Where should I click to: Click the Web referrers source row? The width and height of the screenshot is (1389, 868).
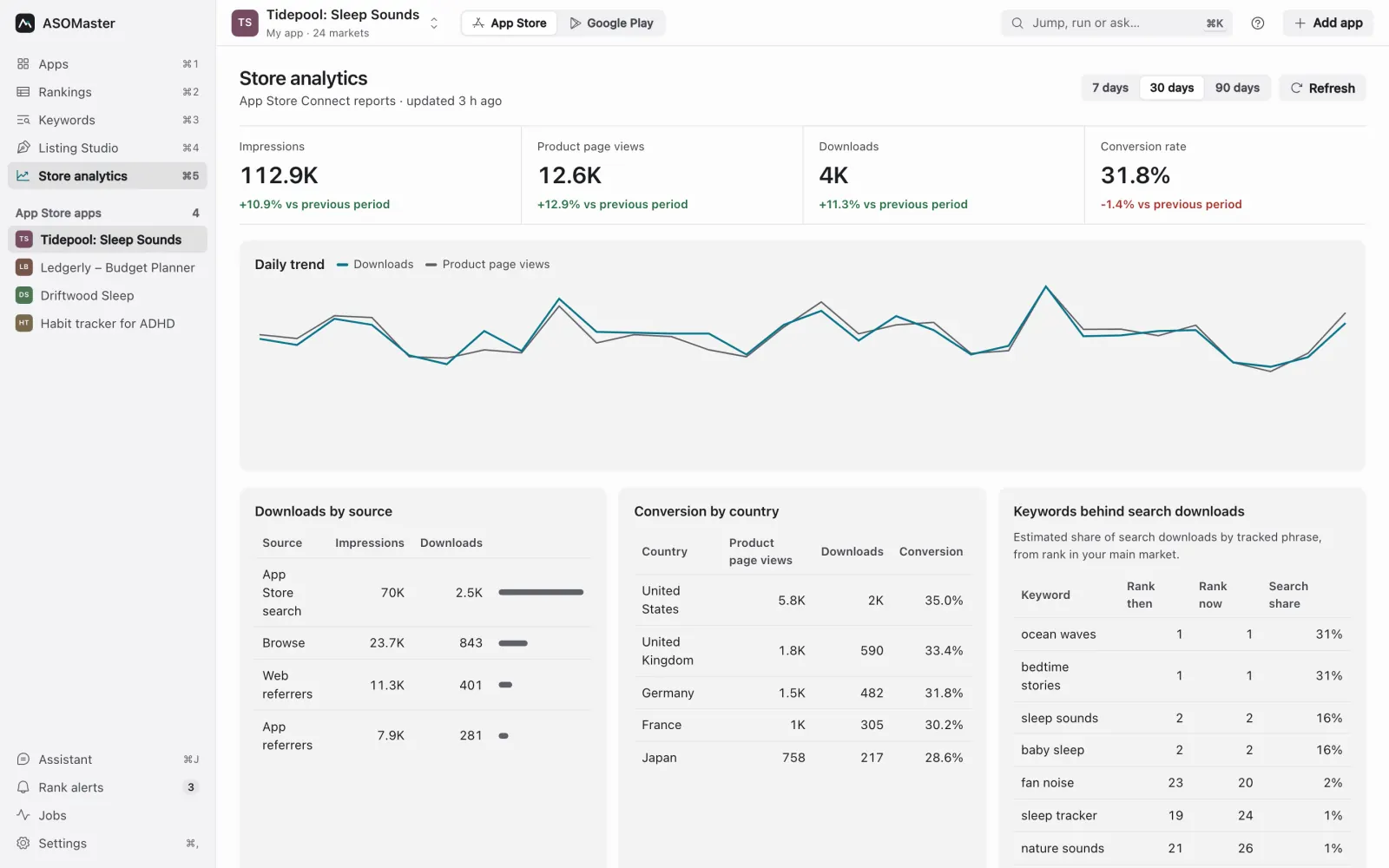(423, 686)
